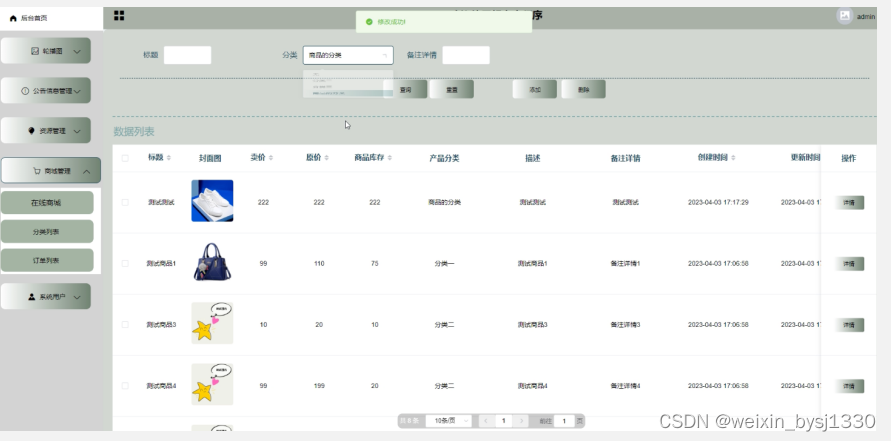Collapse the 商城管理 menu chevron
Viewport: 891px width, 441px height.
point(86,171)
